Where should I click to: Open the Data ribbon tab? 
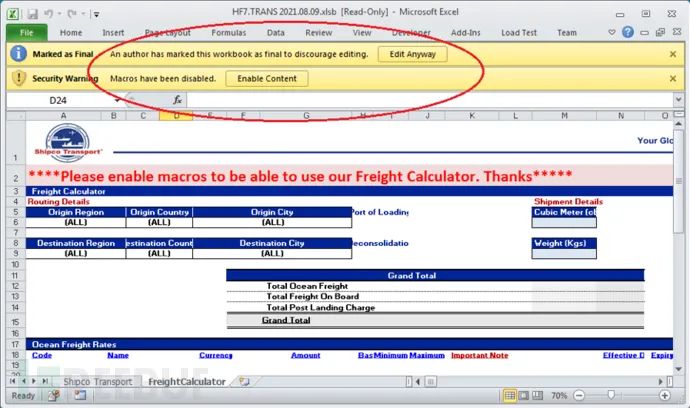pyautogui.click(x=275, y=33)
